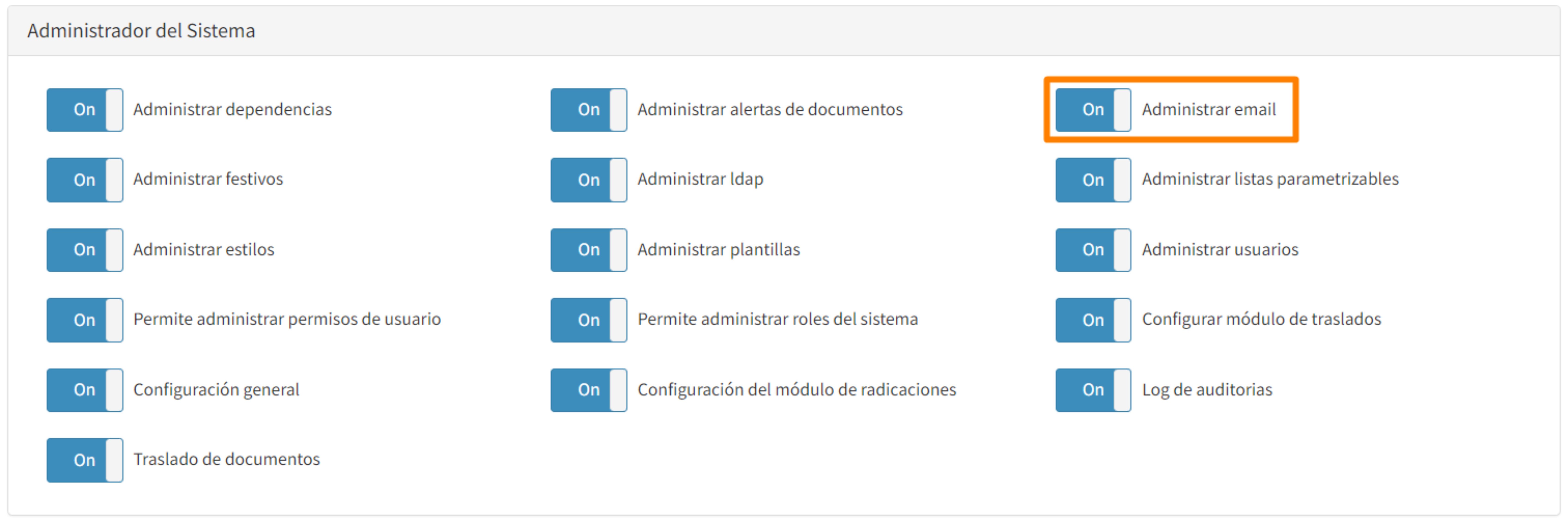Disable Administrar festivos permission switch

(x=85, y=180)
